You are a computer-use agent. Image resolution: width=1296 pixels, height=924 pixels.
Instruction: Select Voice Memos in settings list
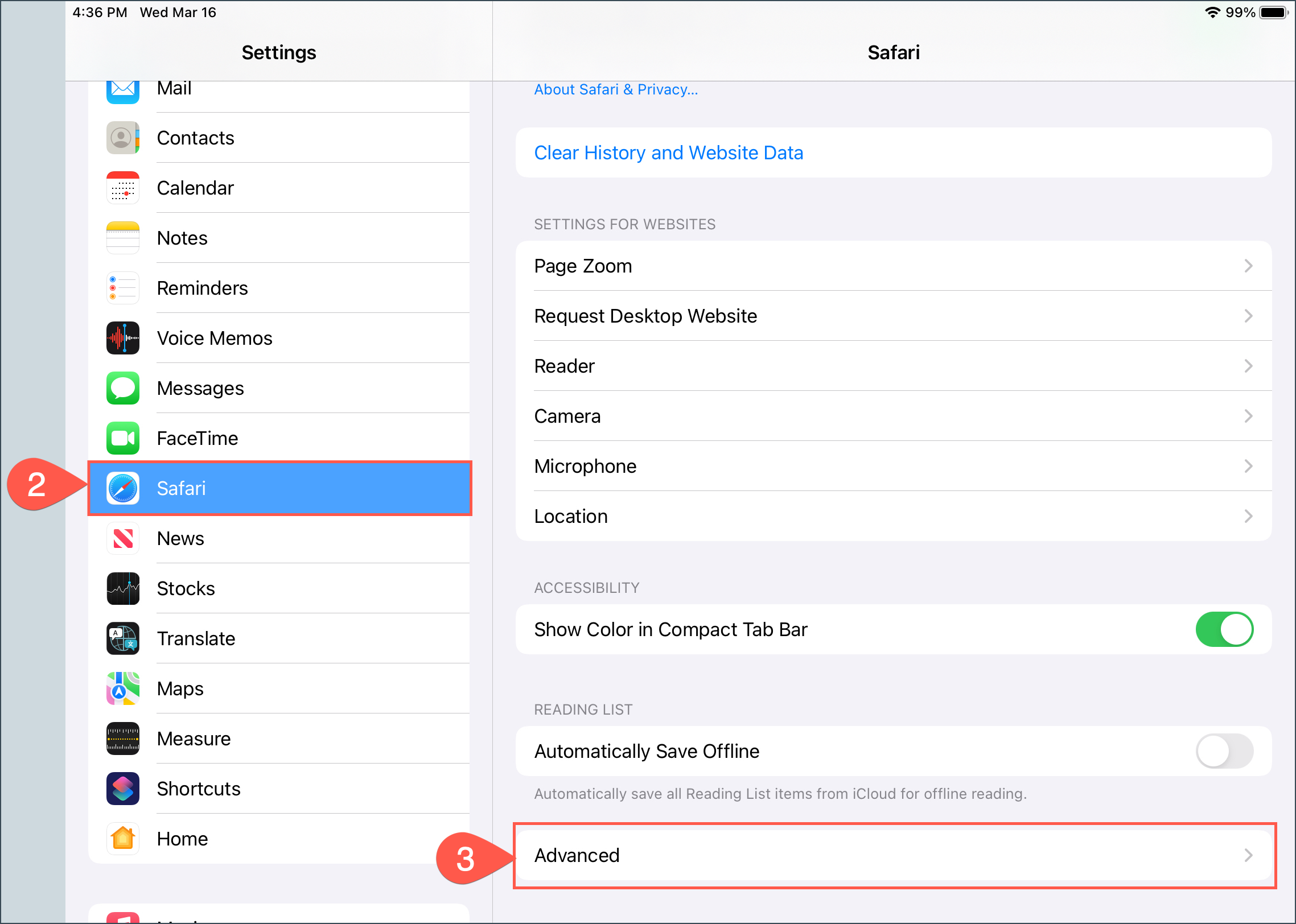(279, 338)
